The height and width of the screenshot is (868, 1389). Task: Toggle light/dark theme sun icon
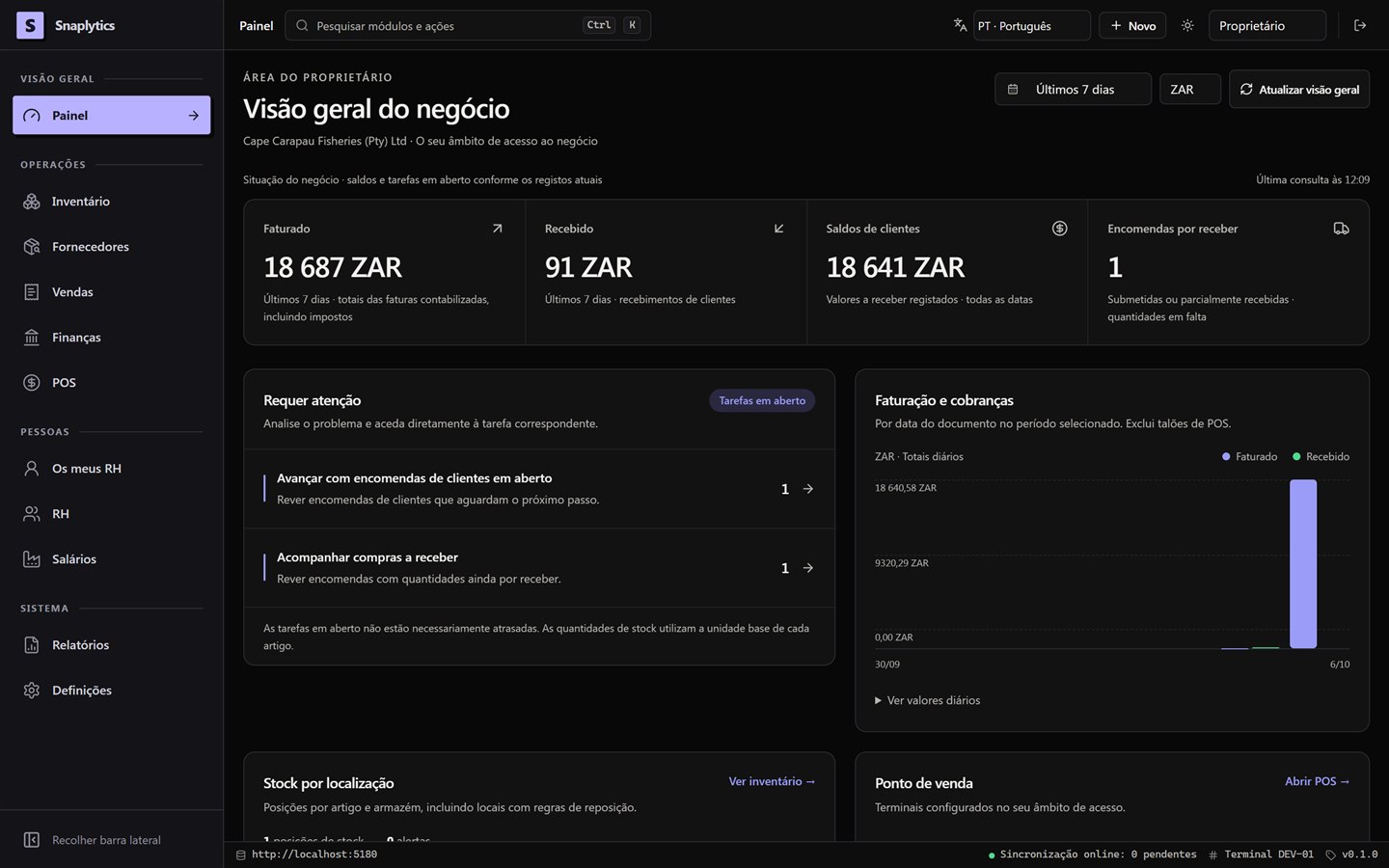(1187, 25)
